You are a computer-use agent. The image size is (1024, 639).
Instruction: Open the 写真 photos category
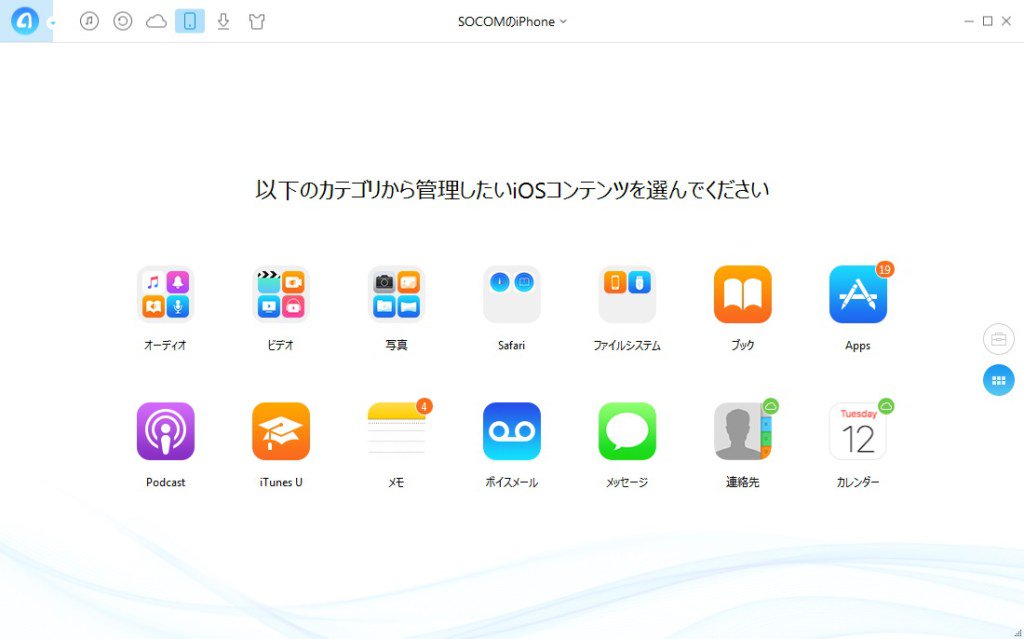(x=396, y=294)
